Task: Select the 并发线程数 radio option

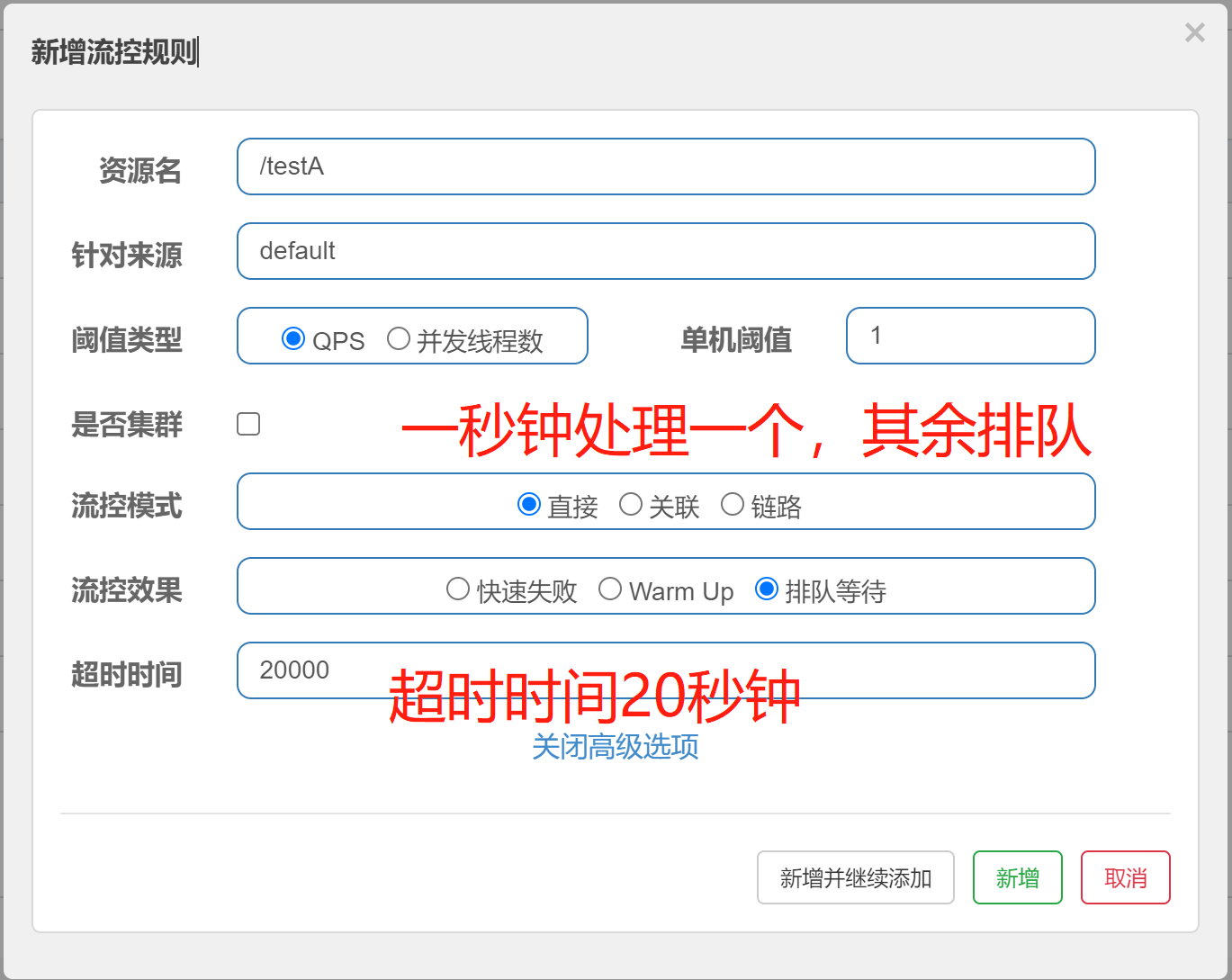Action: pyautogui.click(x=398, y=338)
